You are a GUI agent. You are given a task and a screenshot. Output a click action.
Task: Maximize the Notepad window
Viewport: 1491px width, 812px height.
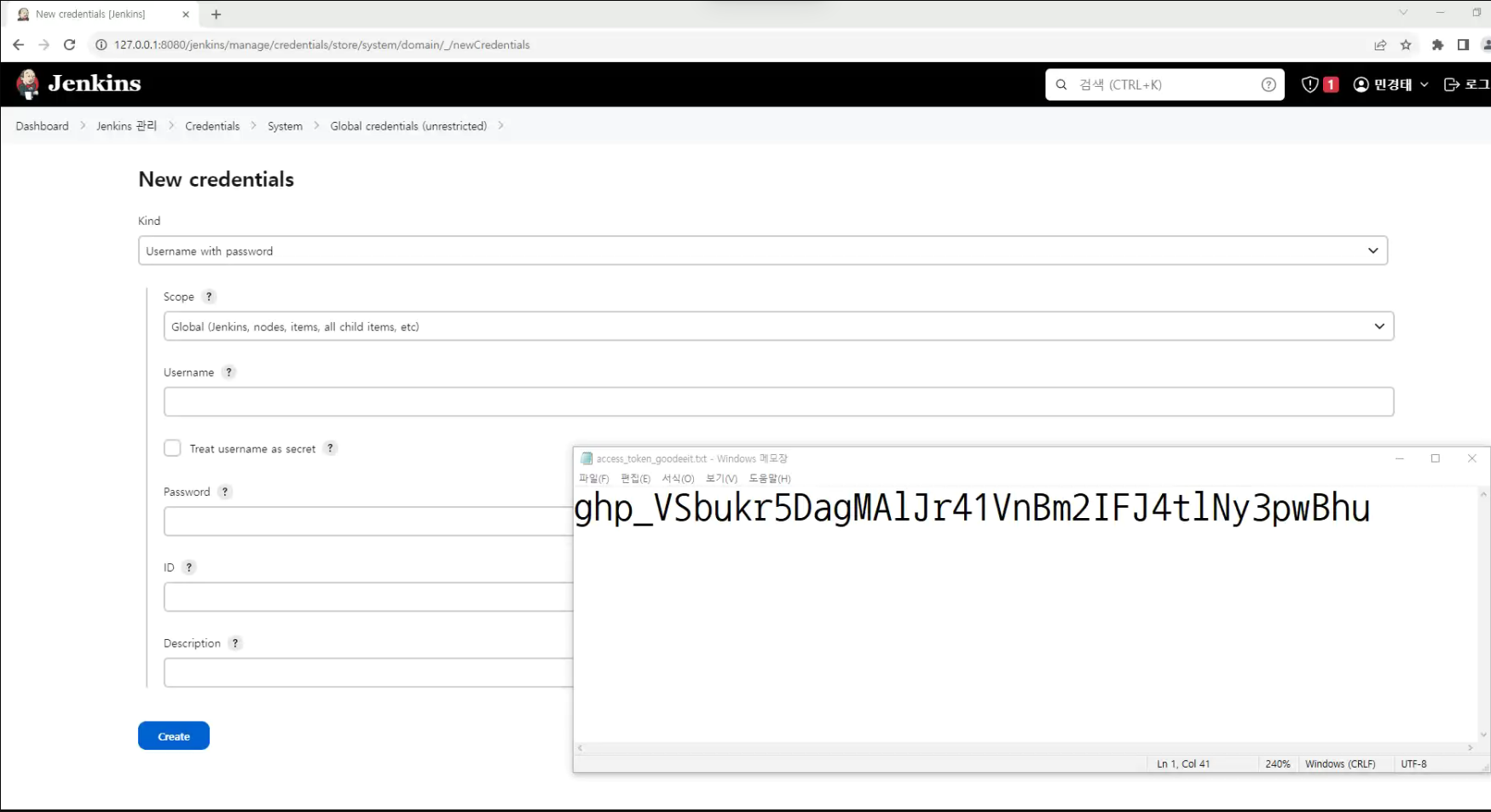coord(1436,458)
